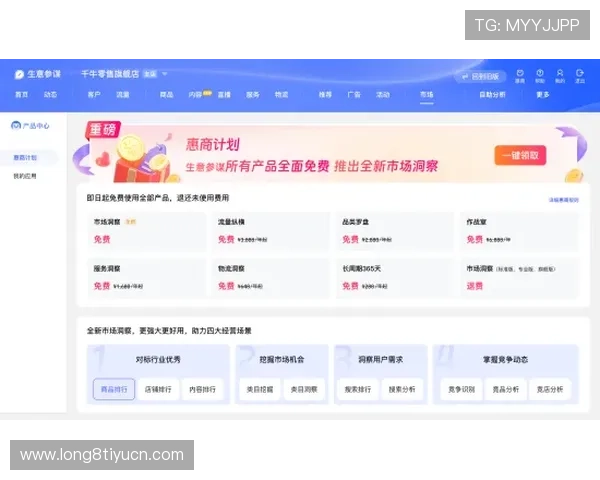600x480 pixels.
Task: Open the 作战室 product card
Action: (x=519, y=232)
